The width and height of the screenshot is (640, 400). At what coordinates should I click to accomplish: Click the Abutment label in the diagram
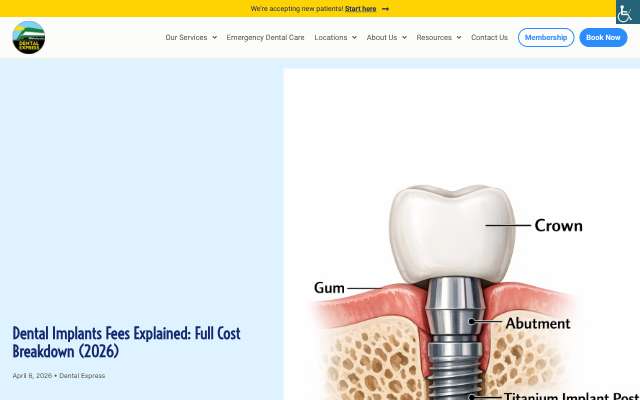point(538,323)
